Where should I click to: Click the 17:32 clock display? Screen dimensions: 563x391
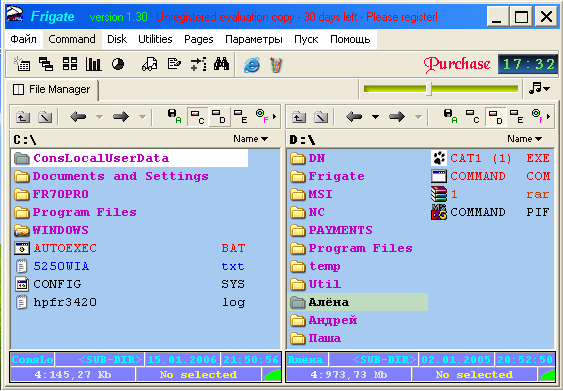point(529,65)
